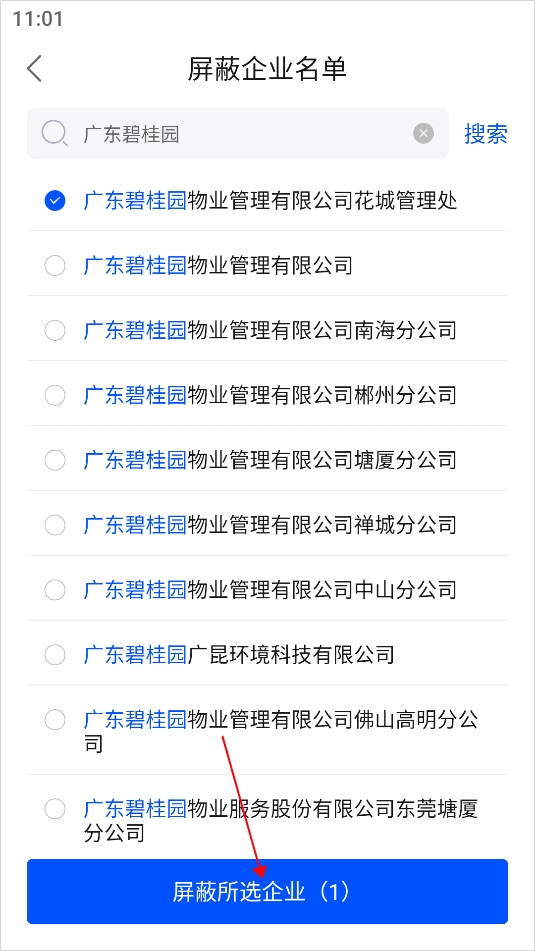
Task: Select 东莞塘厦分公司 radio button
Action: point(55,808)
